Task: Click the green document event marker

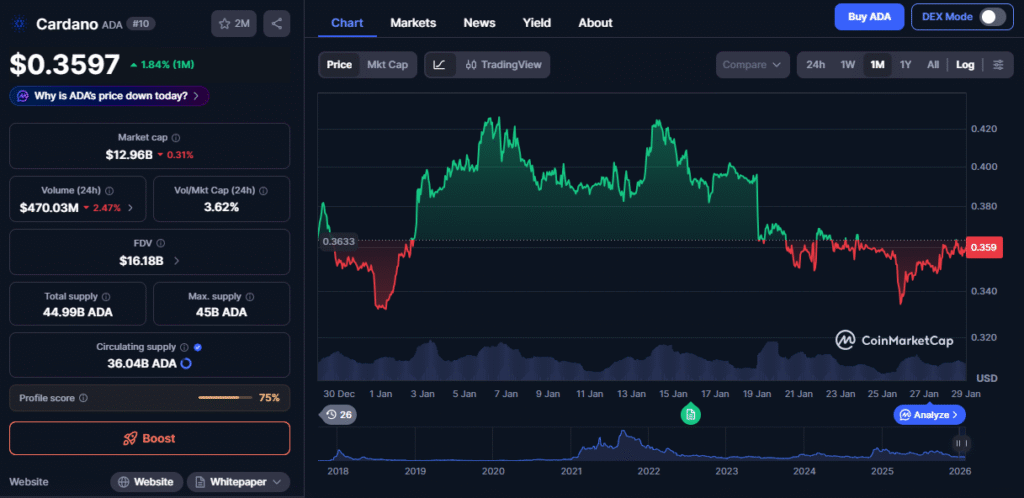Action: [x=691, y=414]
